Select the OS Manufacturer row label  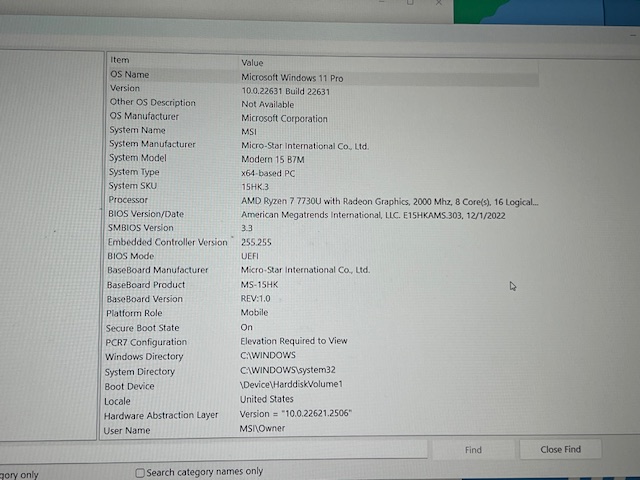[144, 116]
